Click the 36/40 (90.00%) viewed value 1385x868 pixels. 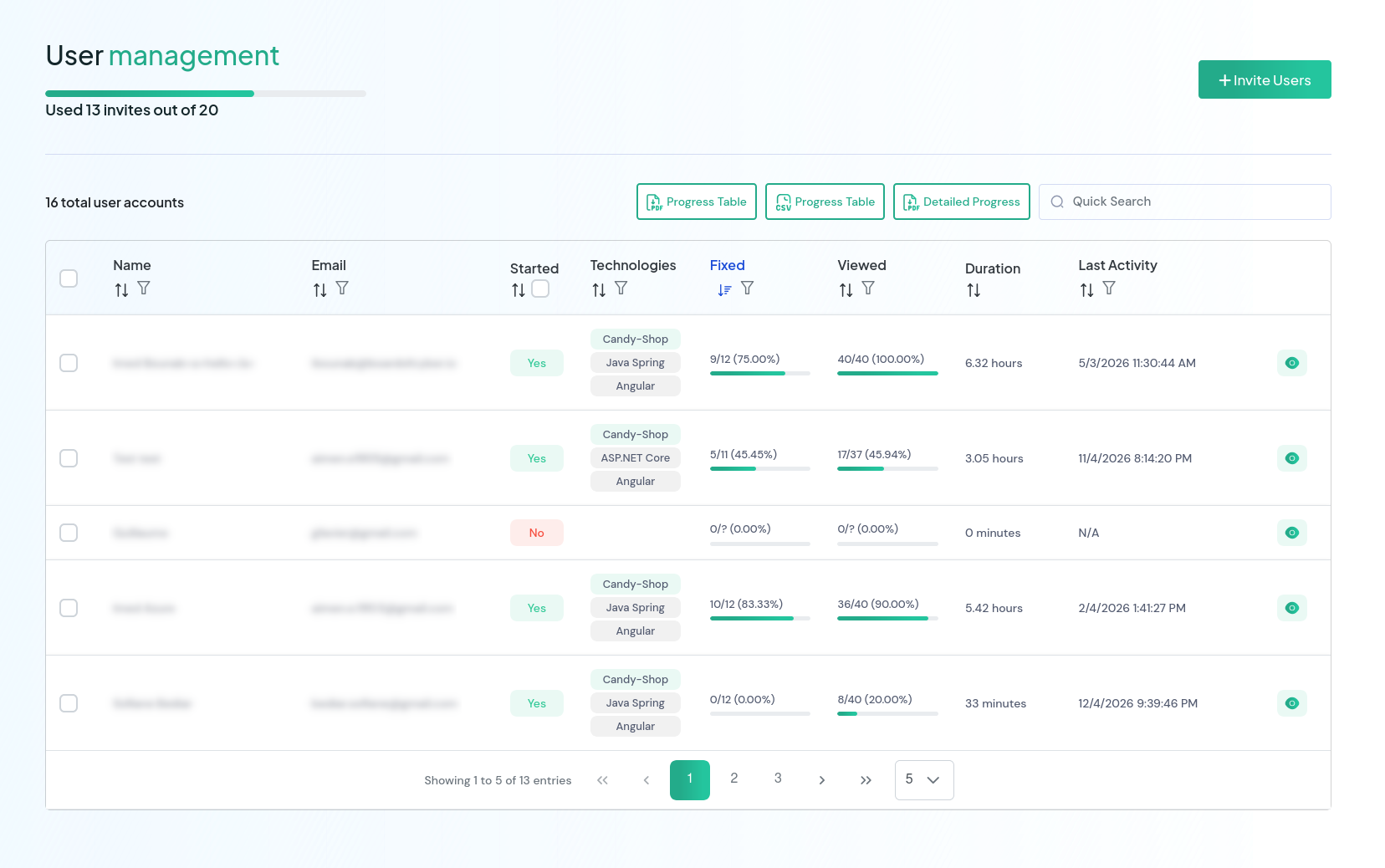(x=878, y=604)
